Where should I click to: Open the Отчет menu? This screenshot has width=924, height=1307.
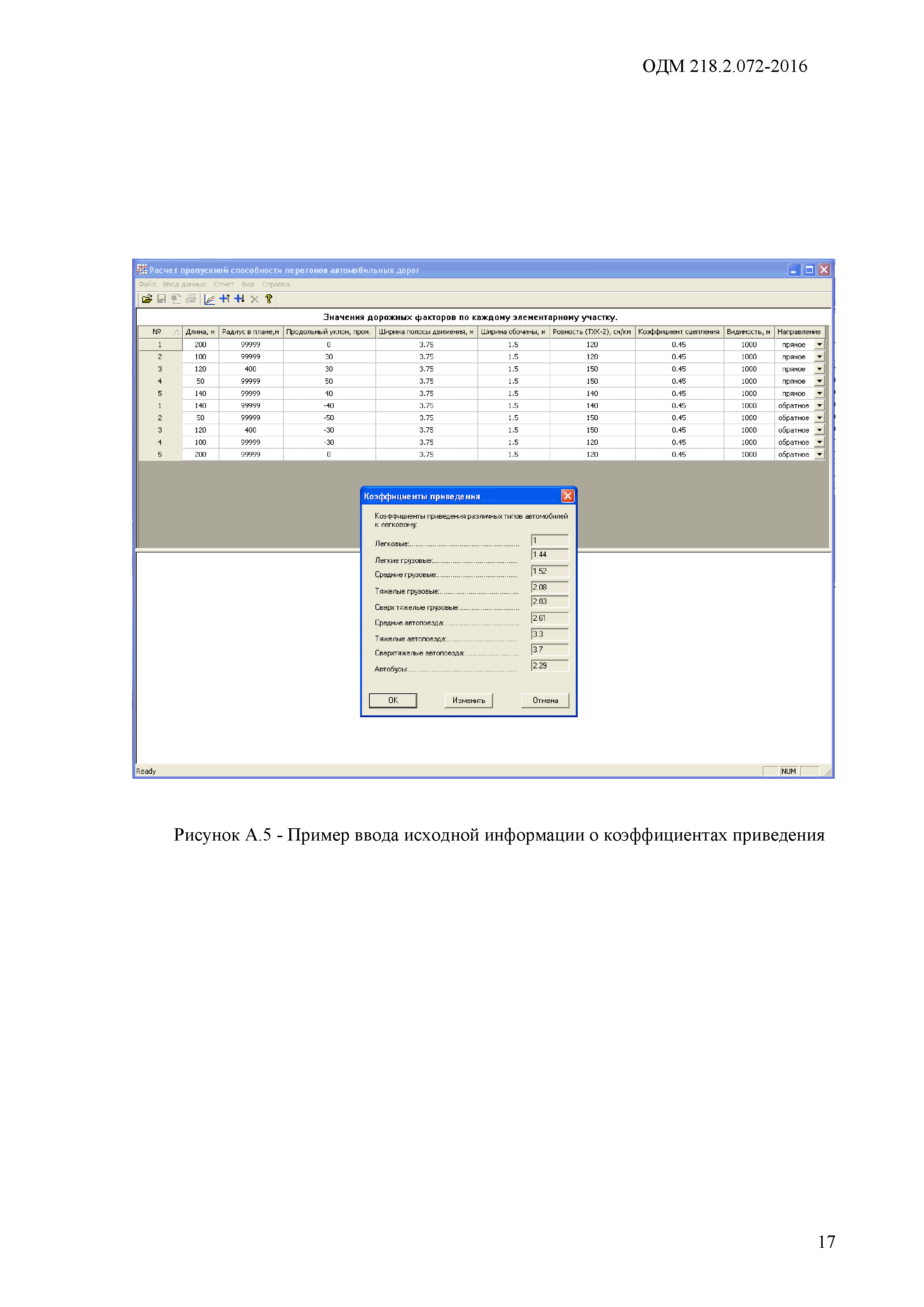click(x=223, y=284)
